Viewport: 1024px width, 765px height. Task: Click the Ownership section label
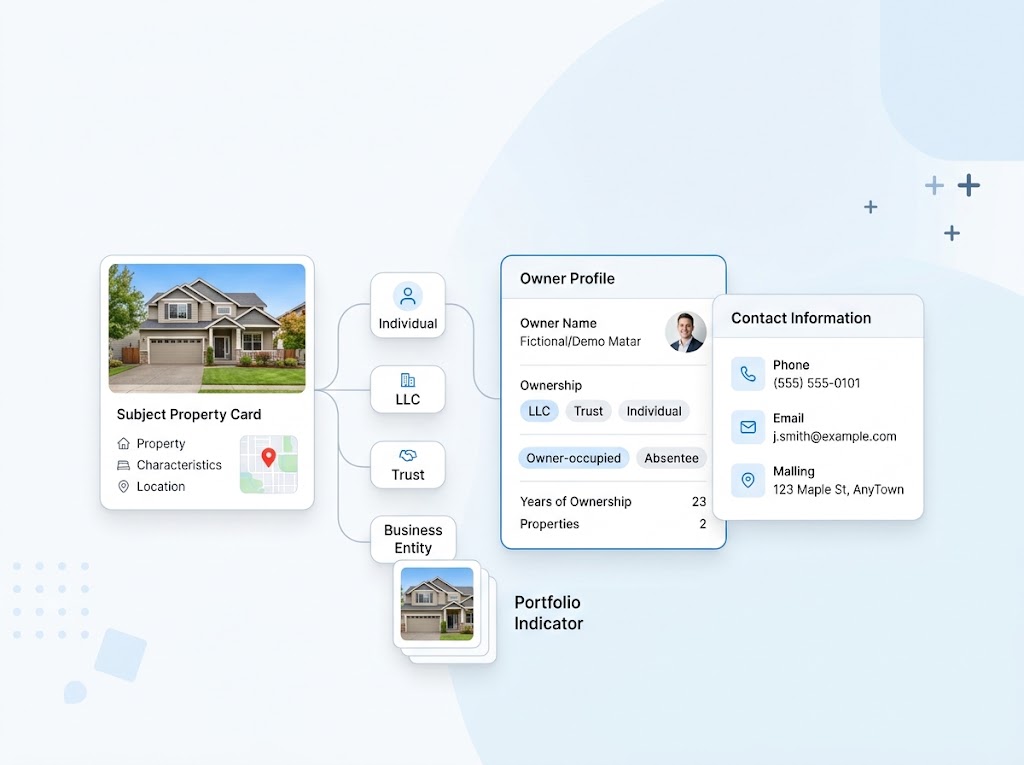pyautogui.click(x=551, y=385)
